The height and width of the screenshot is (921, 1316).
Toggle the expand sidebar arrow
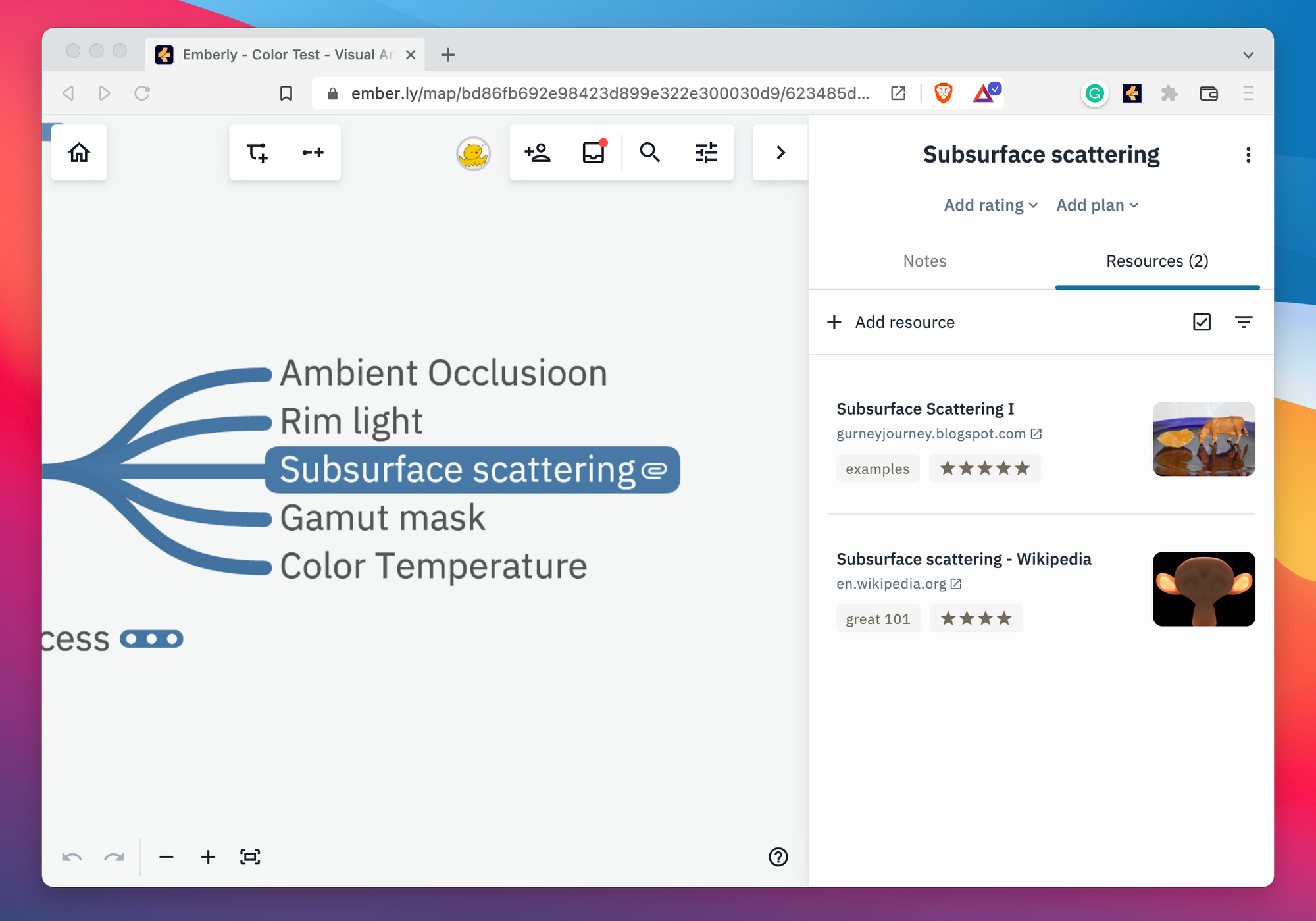(x=781, y=153)
